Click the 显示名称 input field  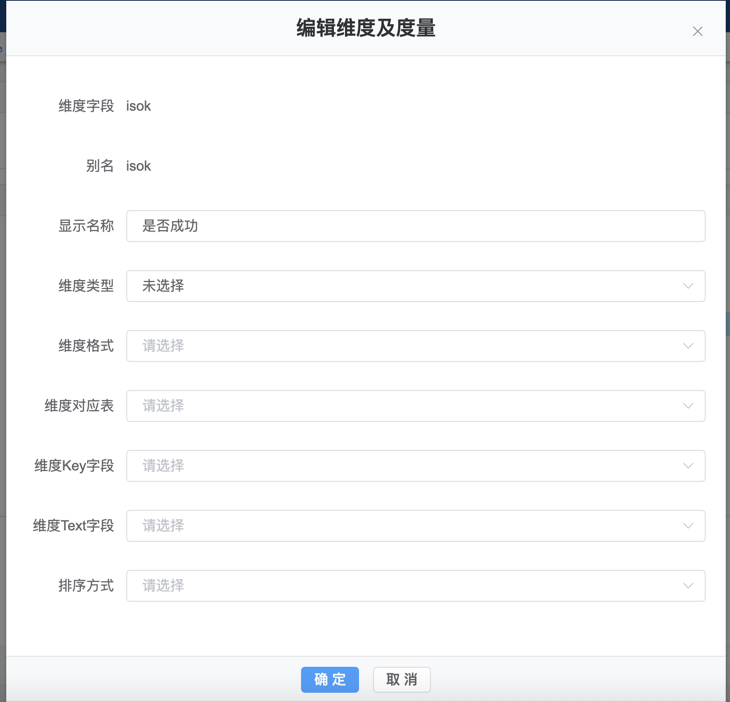pos(415,226)
